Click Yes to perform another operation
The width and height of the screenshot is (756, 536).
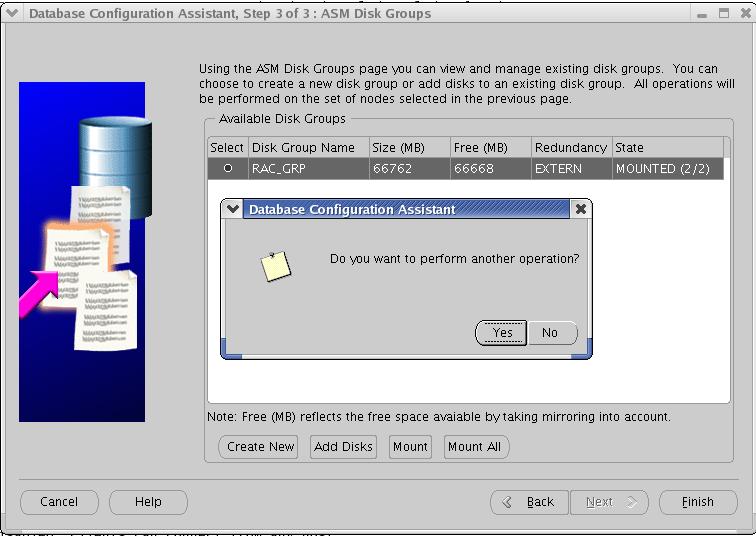(501, 333)
